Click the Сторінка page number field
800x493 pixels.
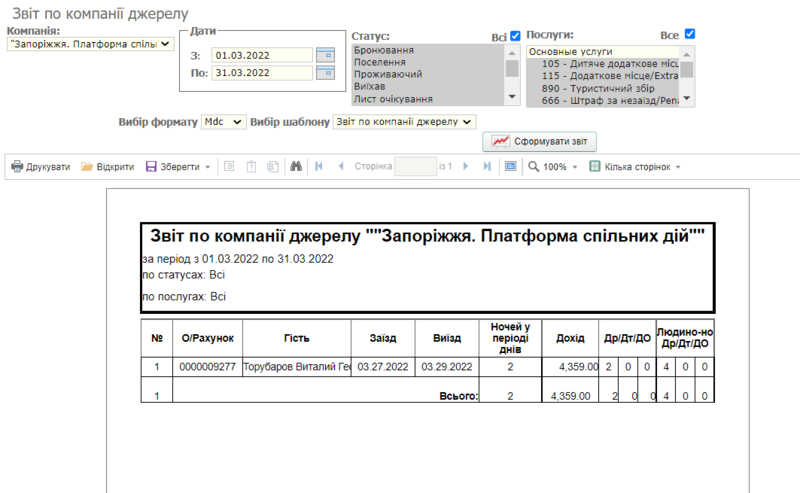tap(415, 167)
